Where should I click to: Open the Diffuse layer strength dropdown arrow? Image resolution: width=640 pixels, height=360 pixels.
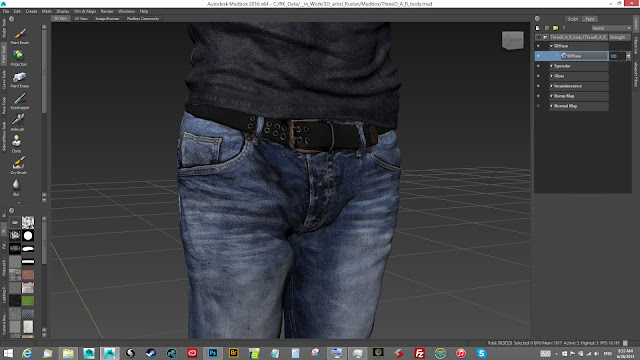click(x=628, y=56)
